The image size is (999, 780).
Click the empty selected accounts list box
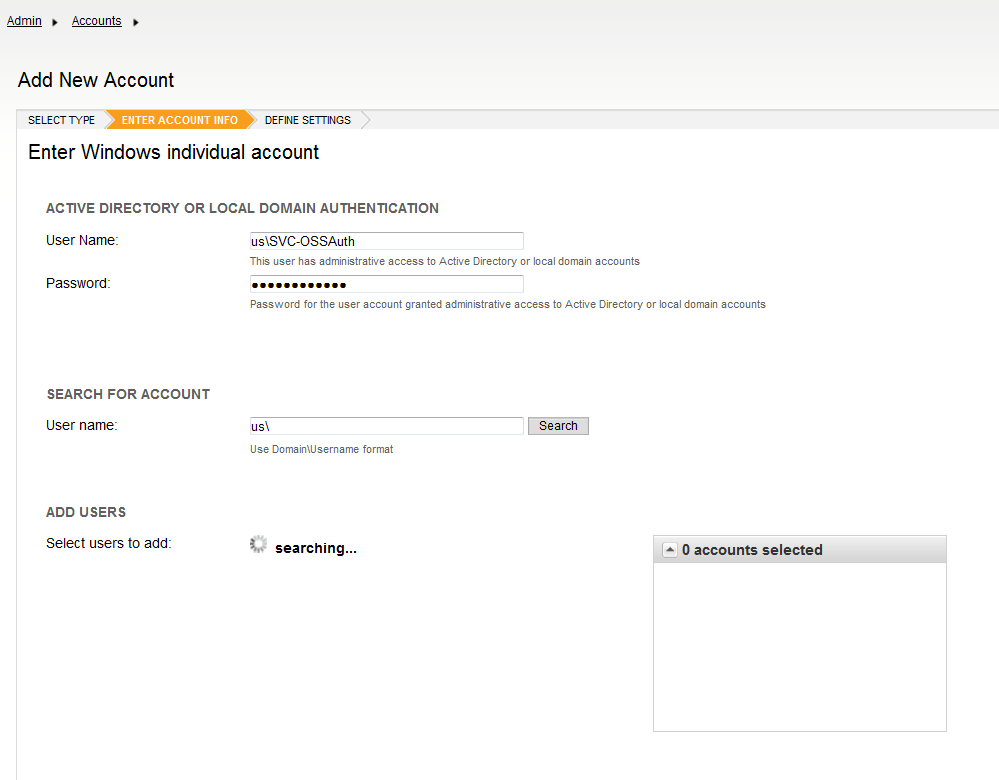coord(800,647)
